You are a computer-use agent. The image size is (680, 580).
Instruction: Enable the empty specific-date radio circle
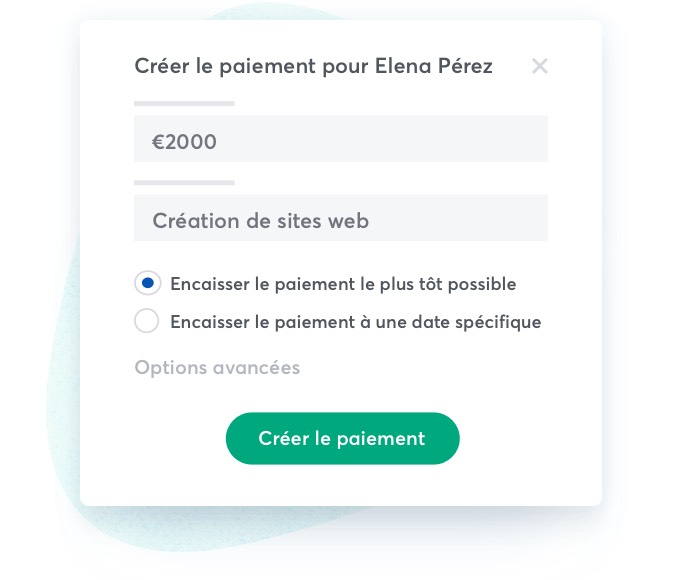tap(147, 321)
